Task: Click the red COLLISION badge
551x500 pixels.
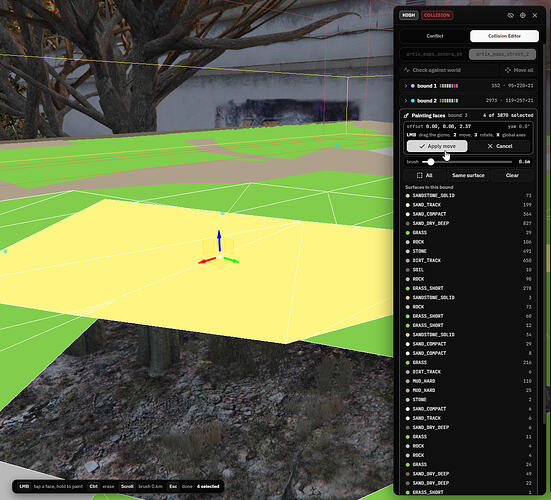Action: pos(437,15)
